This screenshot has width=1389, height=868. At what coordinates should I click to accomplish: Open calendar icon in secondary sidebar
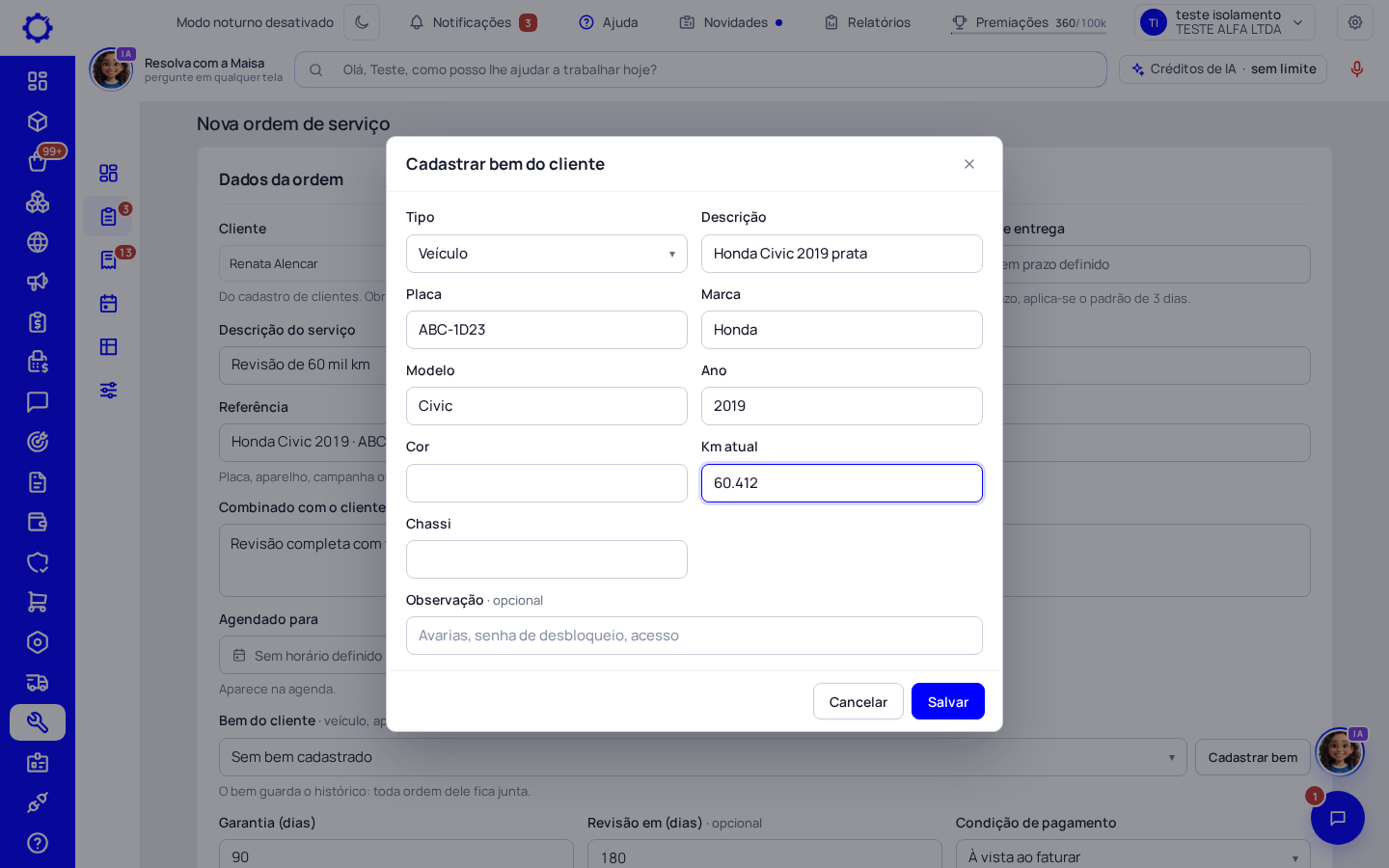point(108,304)
